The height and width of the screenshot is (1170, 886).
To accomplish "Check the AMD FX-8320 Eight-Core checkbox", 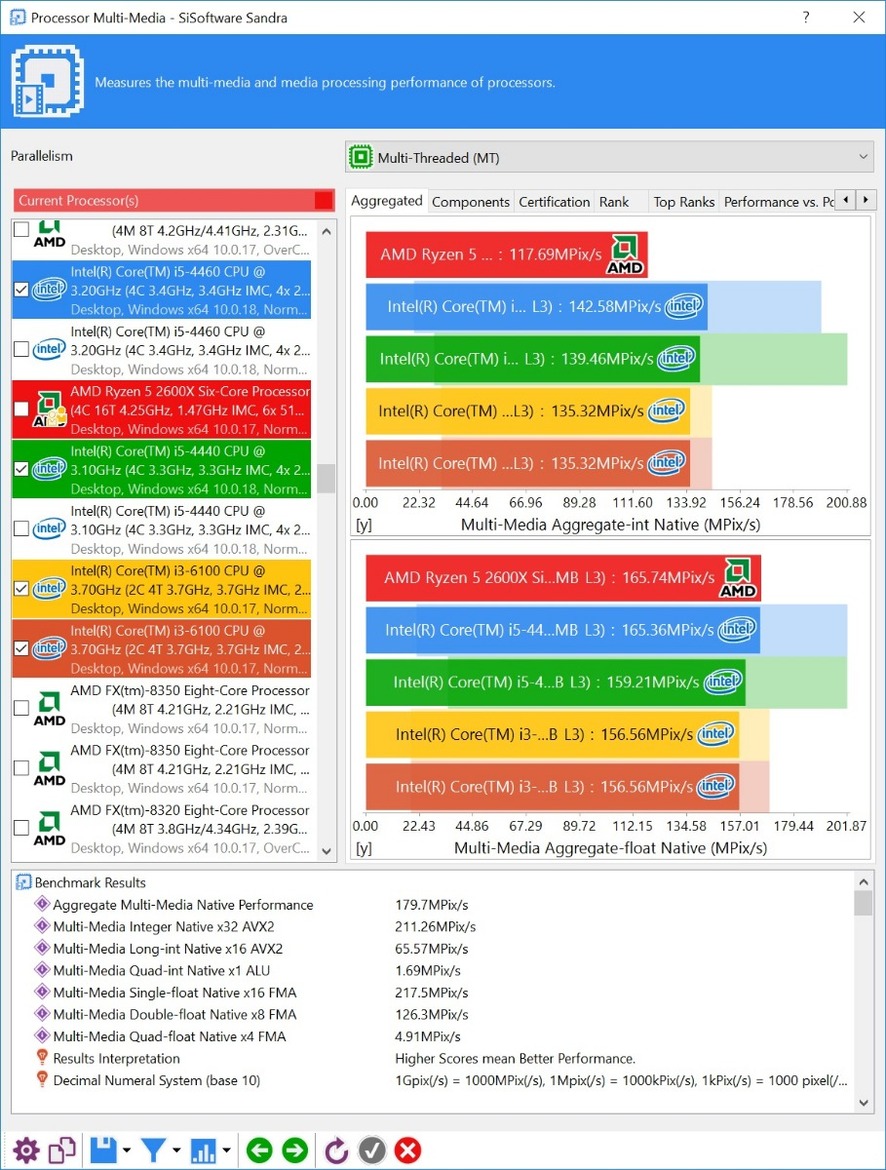I will tap(22, 828).
